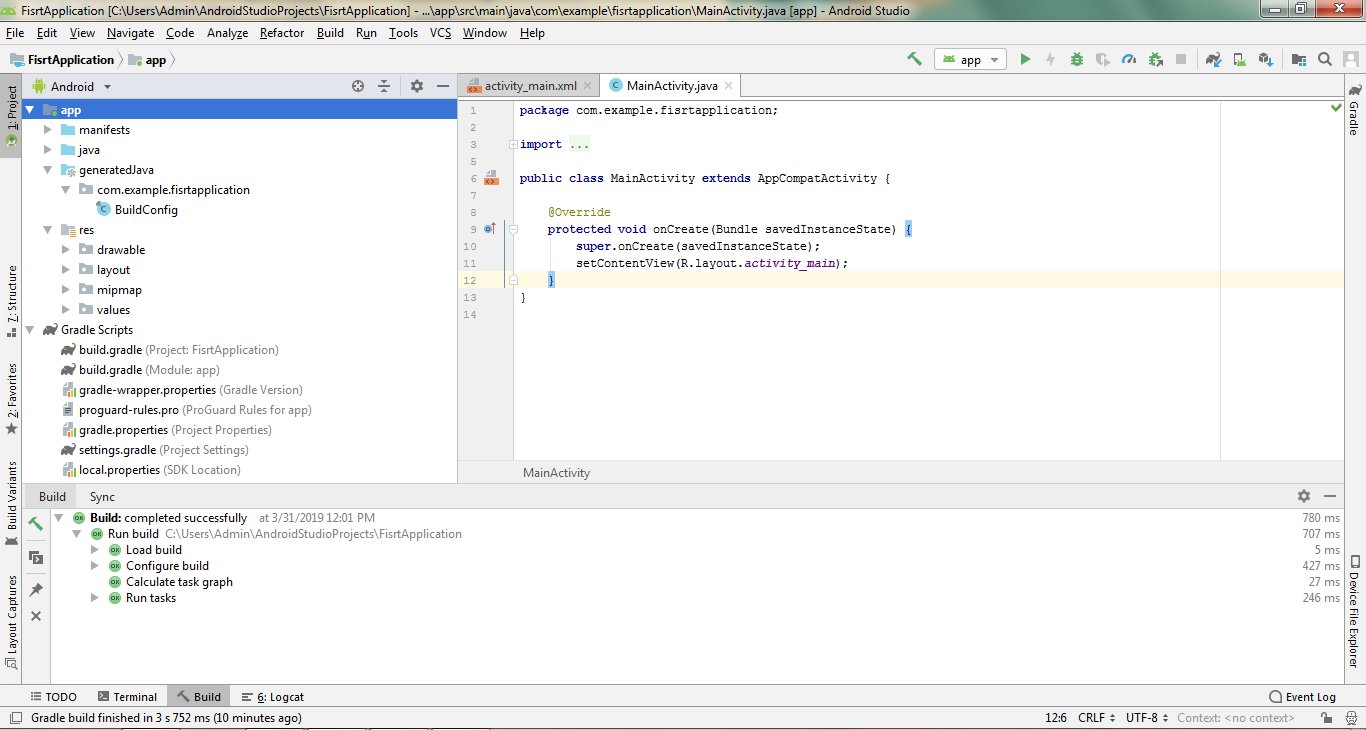1366x730 pixels.
Task: Open the CRLF line separator selector
Action: click(x=1097, y=718)
